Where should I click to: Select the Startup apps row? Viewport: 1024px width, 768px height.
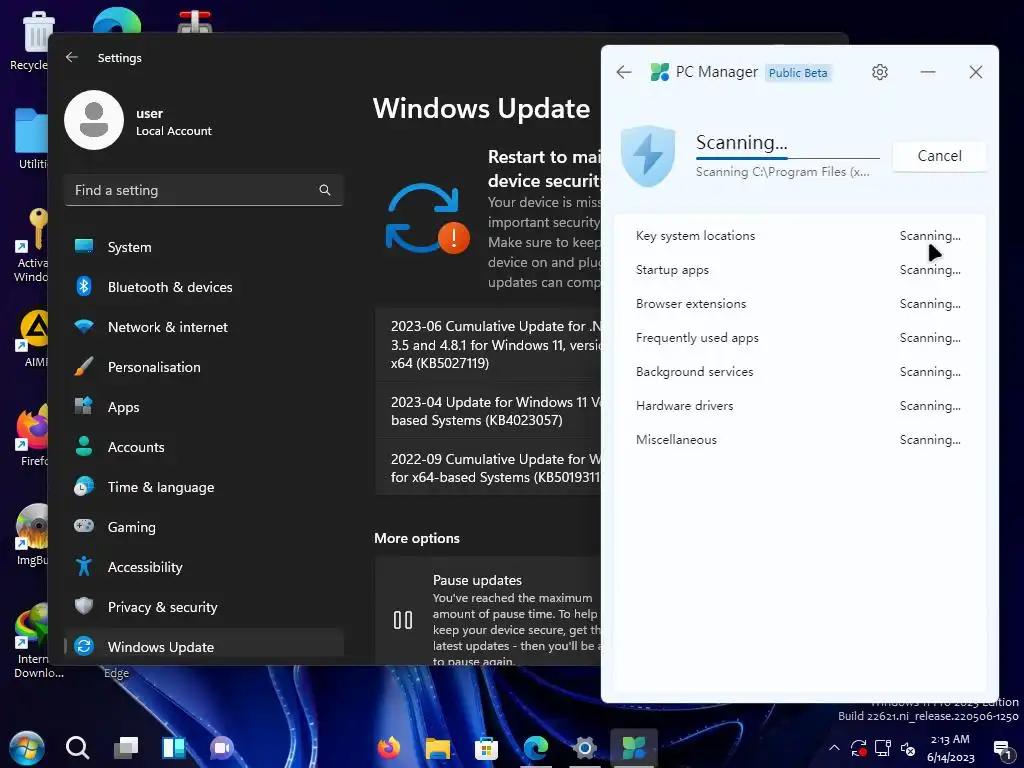(798, 270)
